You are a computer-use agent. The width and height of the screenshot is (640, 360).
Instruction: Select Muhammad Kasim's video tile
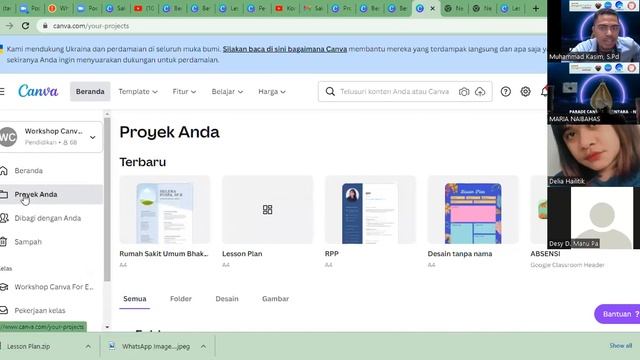click(593, 31)
